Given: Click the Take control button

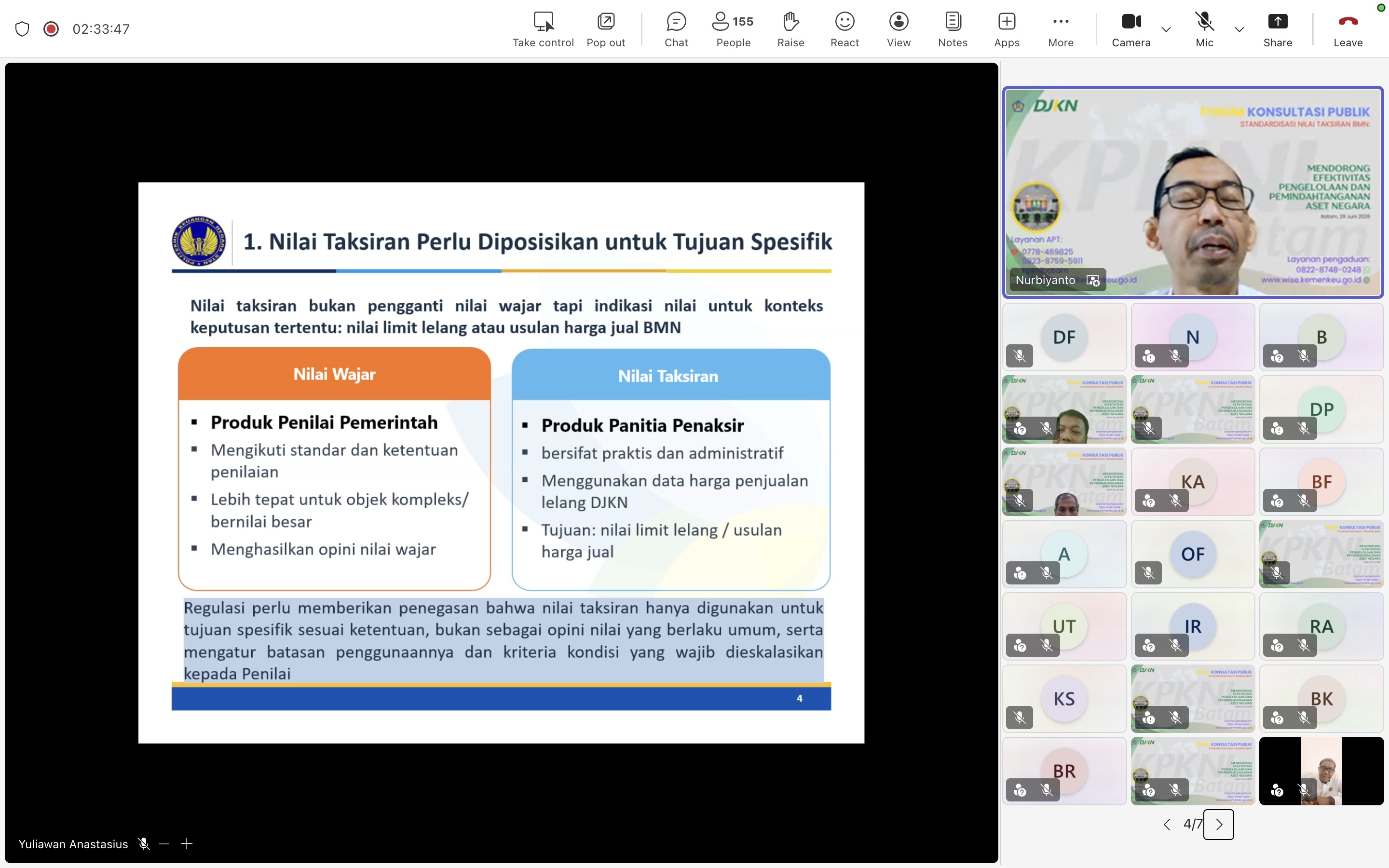Looking at the screenshot, I should 543,29.
